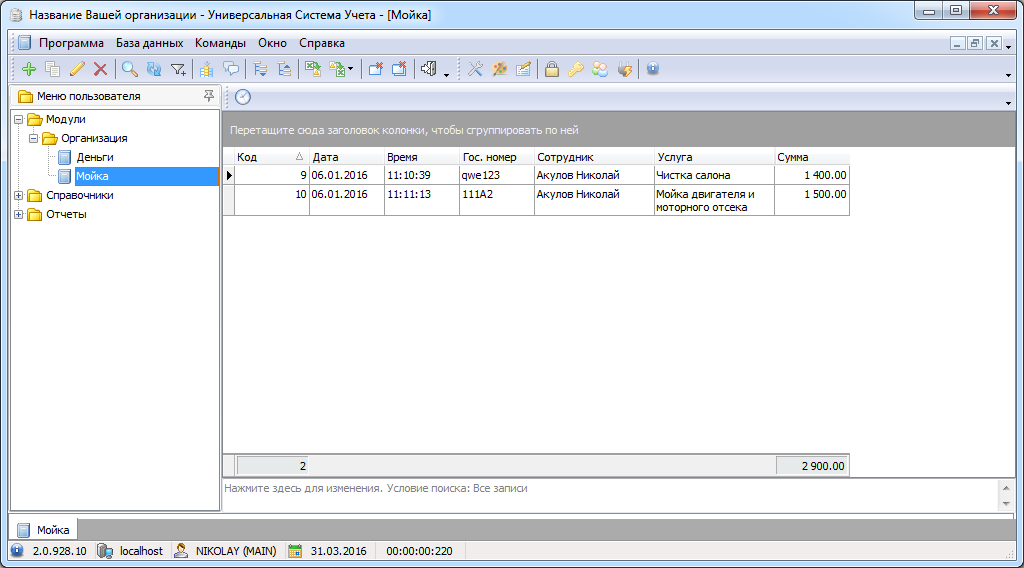Open the toolbar options arrow at far right
The height and width of the screenshot is (568, 1024).
point(1008,76)
